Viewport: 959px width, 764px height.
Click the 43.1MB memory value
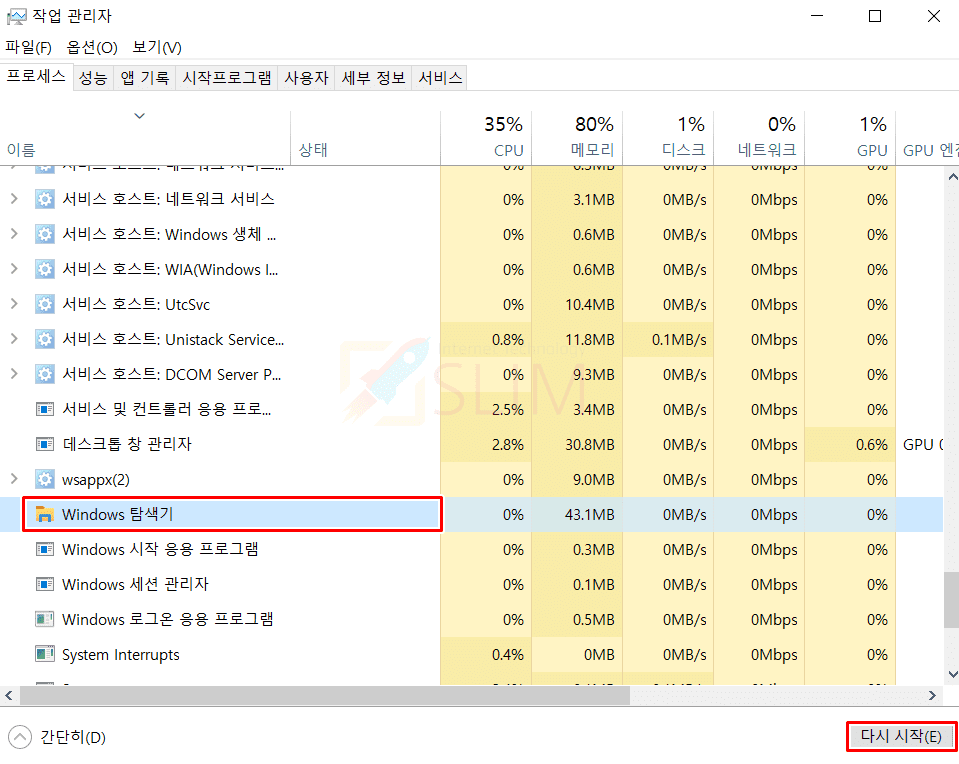(x=589, y=514)
